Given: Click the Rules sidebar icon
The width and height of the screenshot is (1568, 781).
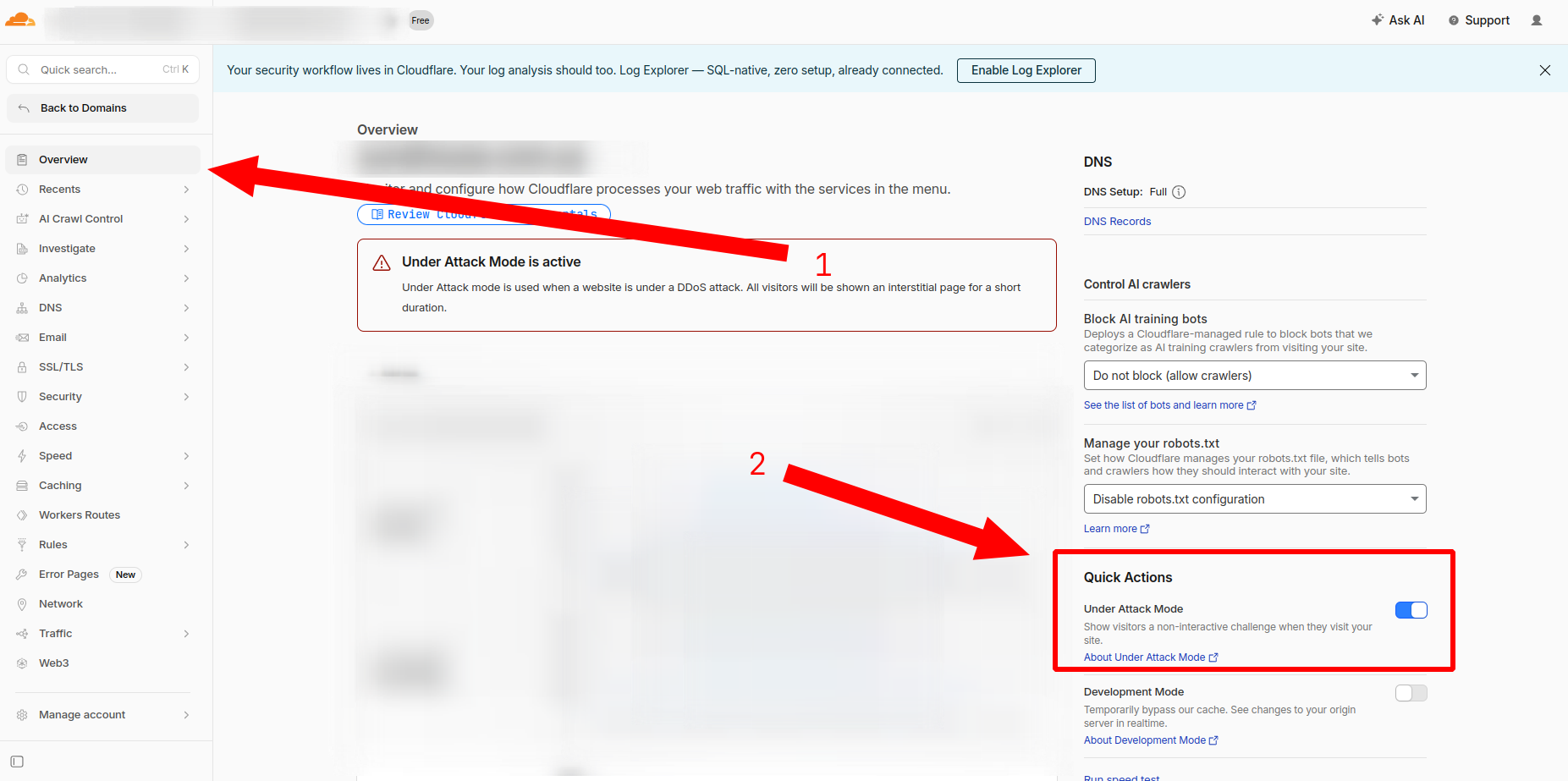Looking at the screenshot, I should (x=22, y=545).
